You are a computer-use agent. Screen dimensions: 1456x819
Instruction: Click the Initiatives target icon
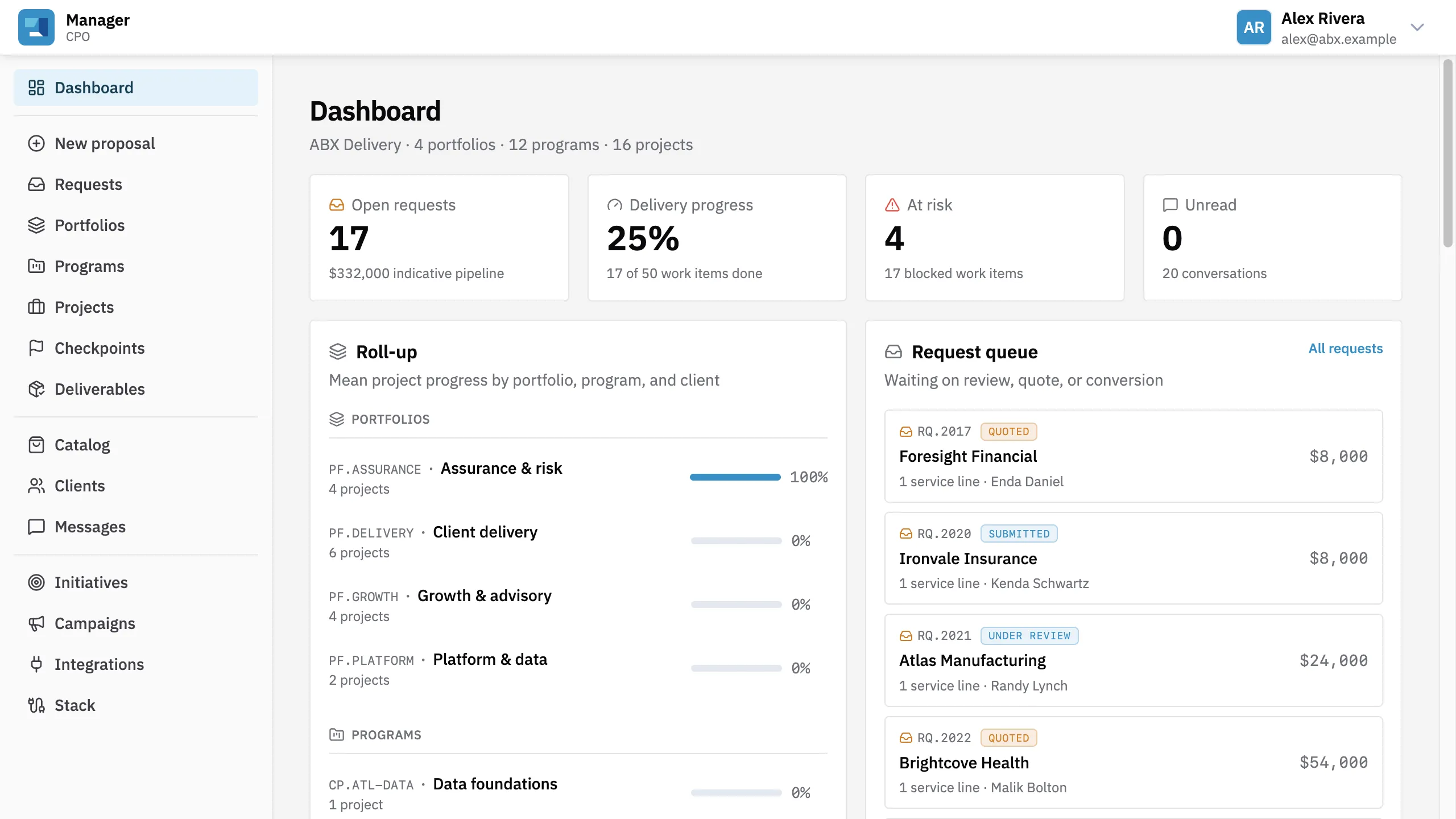pos(36,582)
